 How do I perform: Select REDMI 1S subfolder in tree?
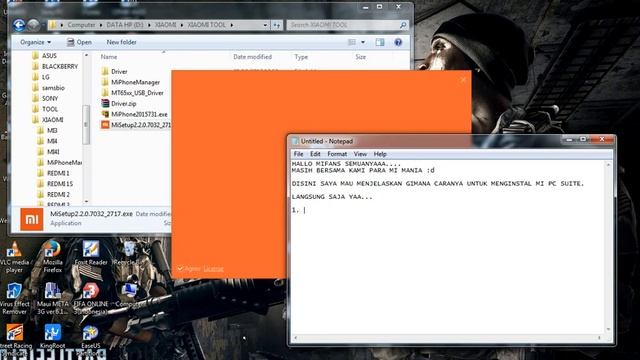coord(55,184)
